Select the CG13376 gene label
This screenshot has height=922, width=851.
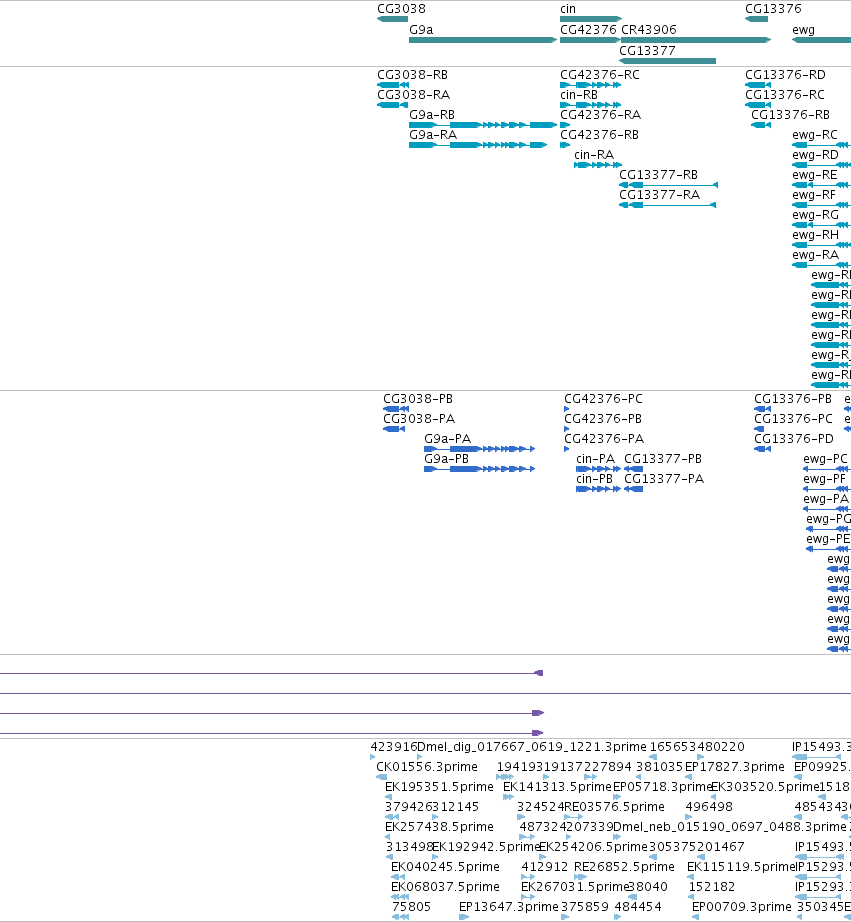coord(773,9)
